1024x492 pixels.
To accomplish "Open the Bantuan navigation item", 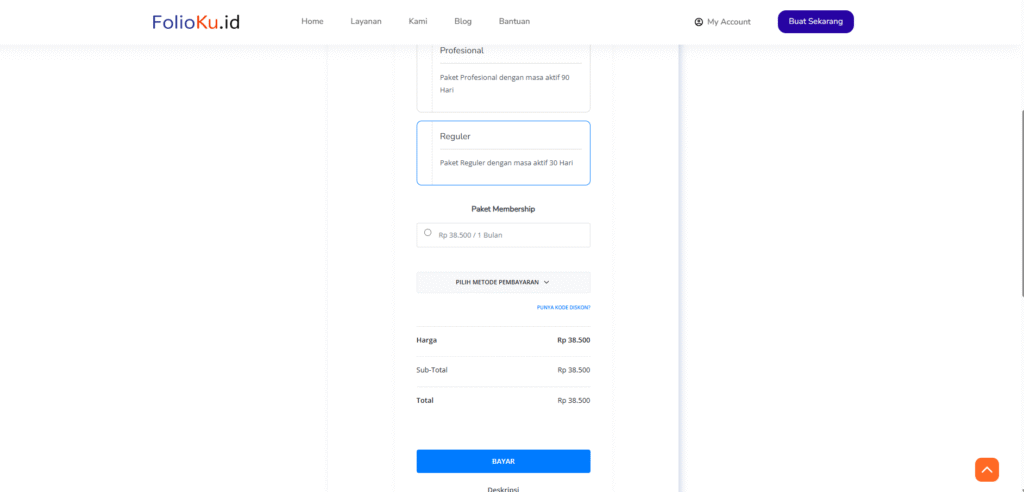I will [514, 21].
